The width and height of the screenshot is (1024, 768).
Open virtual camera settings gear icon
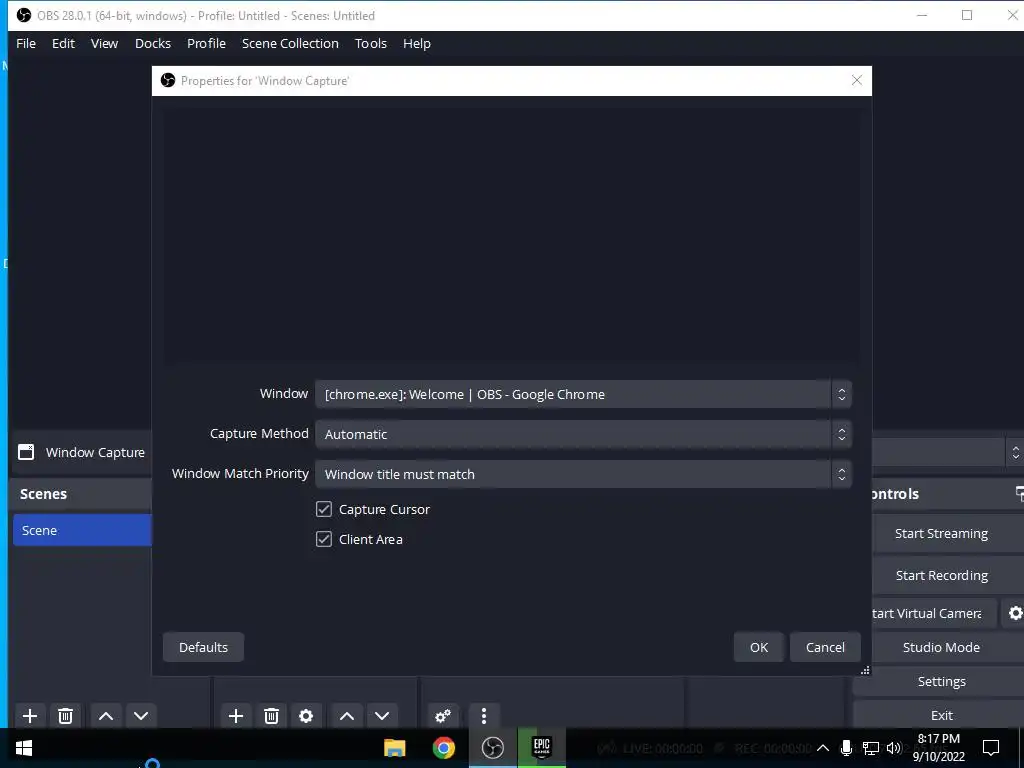coord(1014,613)
